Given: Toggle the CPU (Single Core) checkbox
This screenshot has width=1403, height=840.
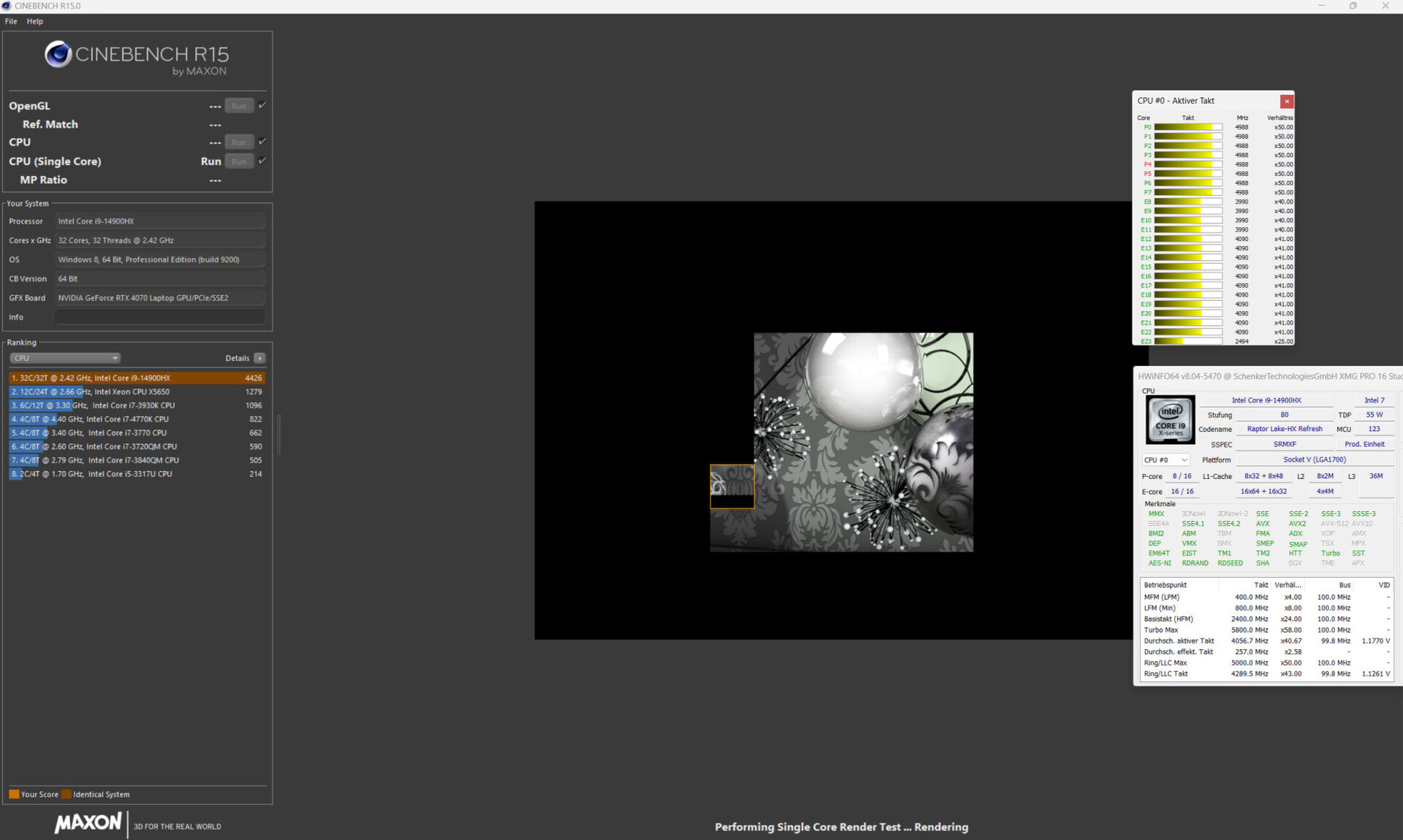Looking at the screenshot, I should coord(262,161).
